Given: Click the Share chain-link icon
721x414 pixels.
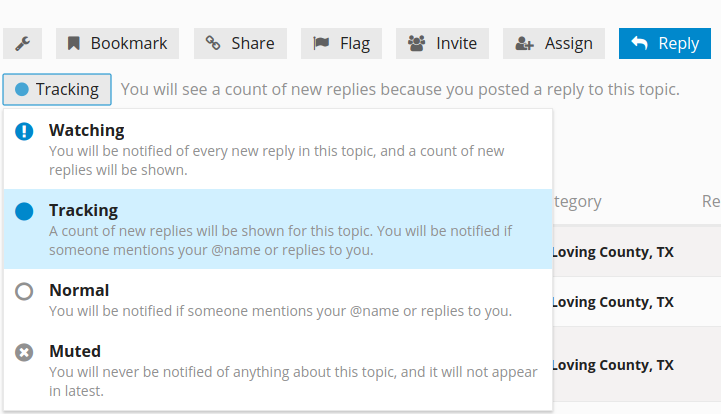Looking at the screenshot, I should pos(212,43).
